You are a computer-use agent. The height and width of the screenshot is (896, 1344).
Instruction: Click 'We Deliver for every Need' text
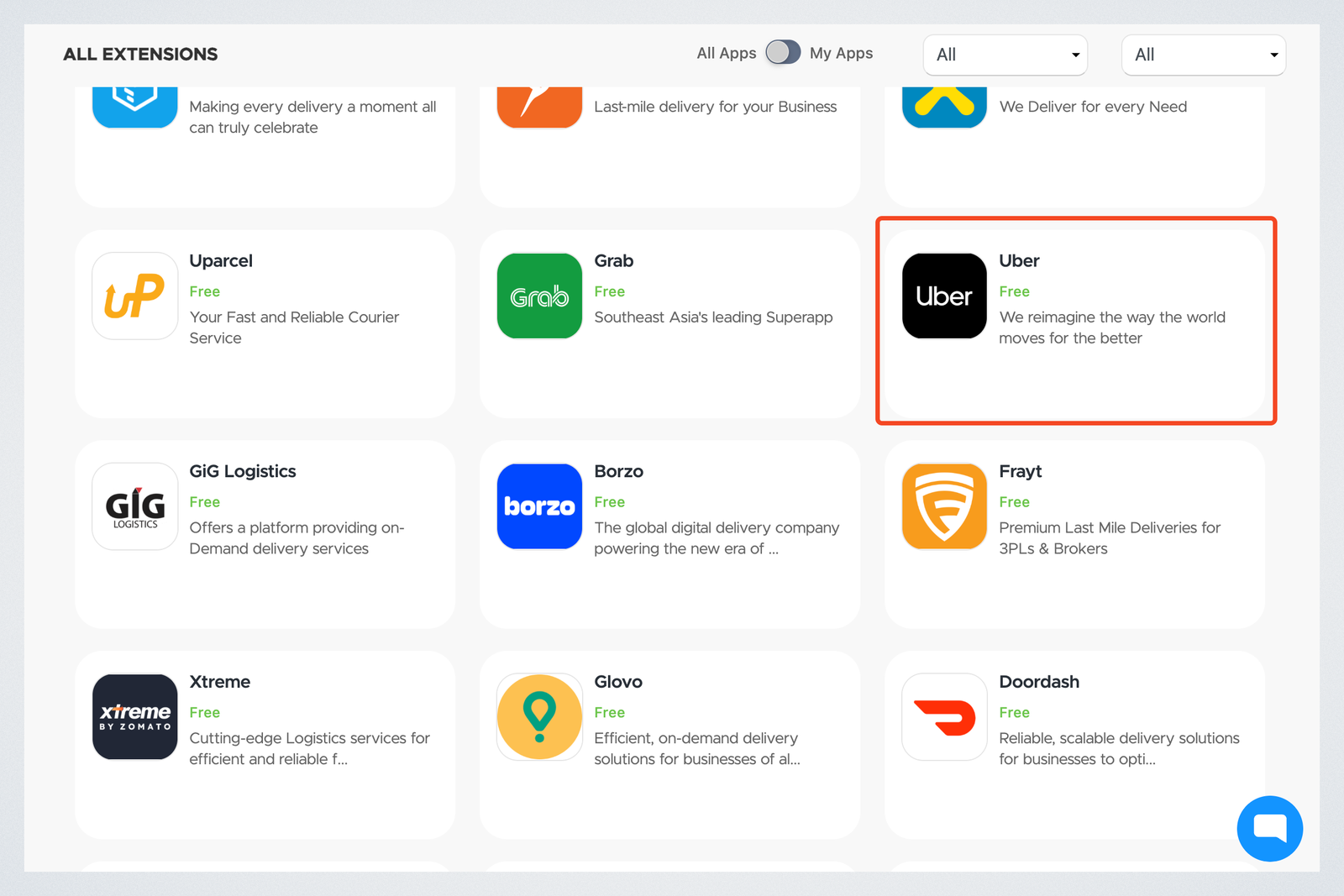1093,107
